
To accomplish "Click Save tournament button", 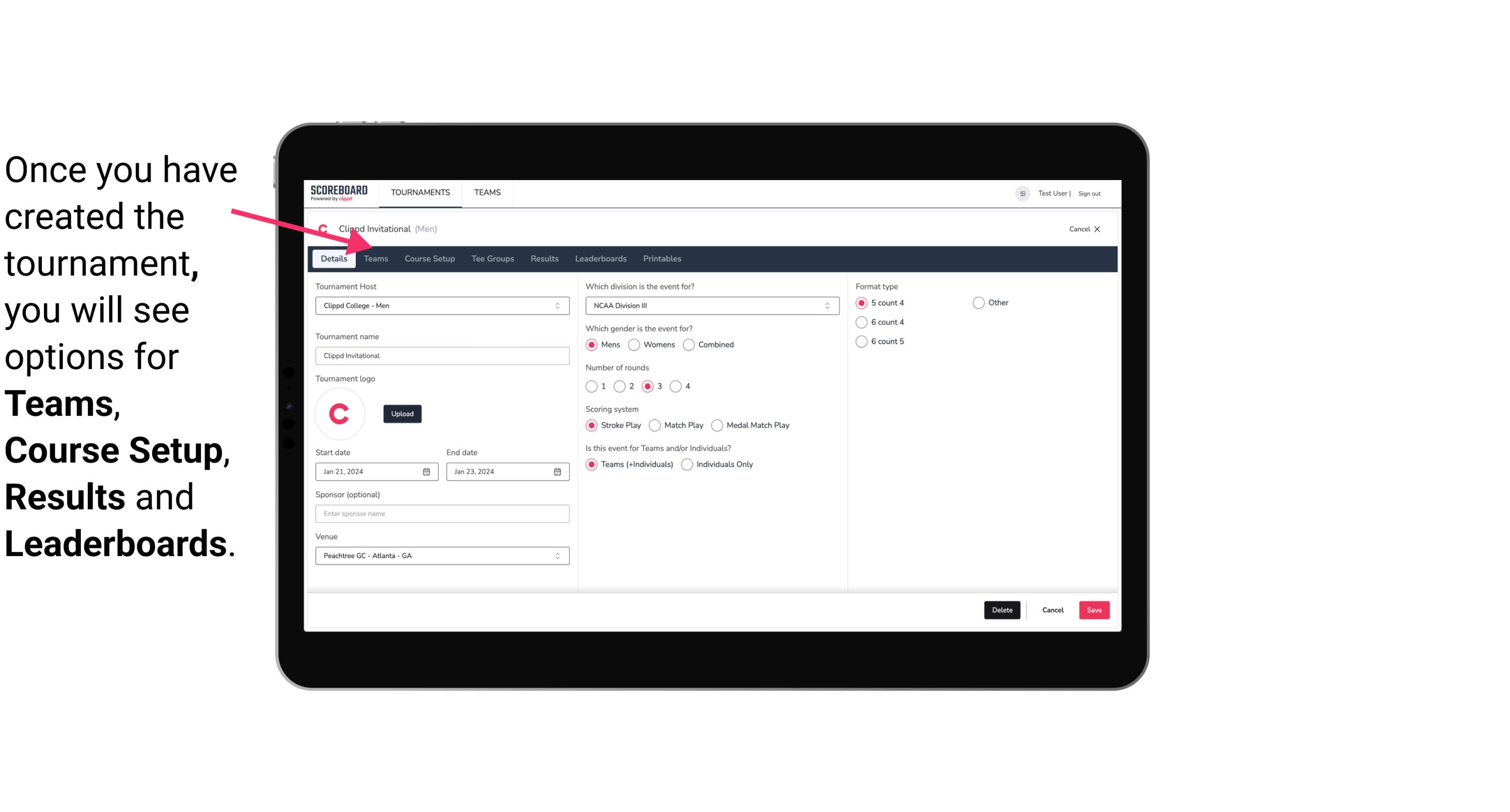I will (x=1094, y=609).
